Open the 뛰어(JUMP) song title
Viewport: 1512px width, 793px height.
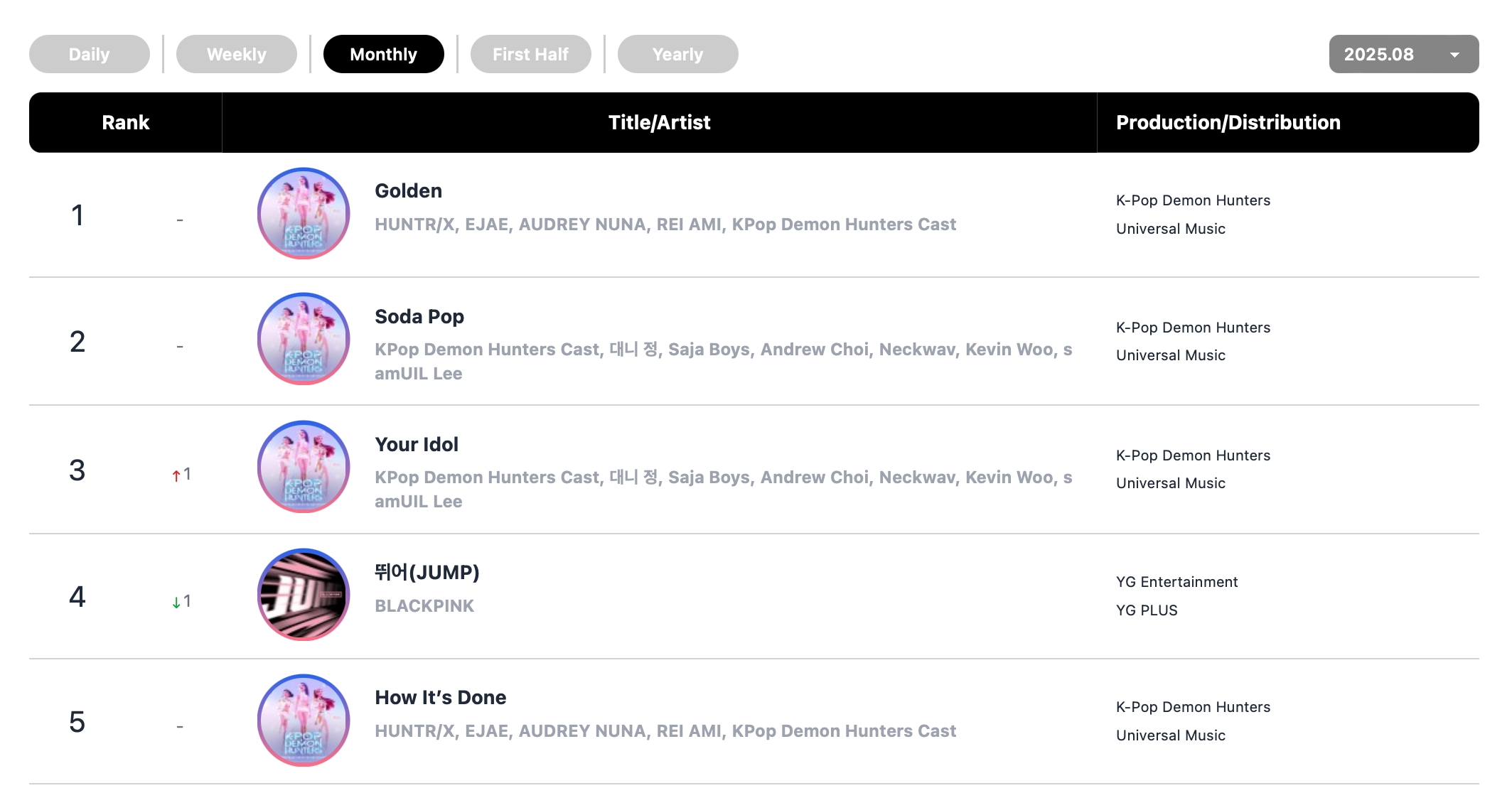(x=427, y=573)
